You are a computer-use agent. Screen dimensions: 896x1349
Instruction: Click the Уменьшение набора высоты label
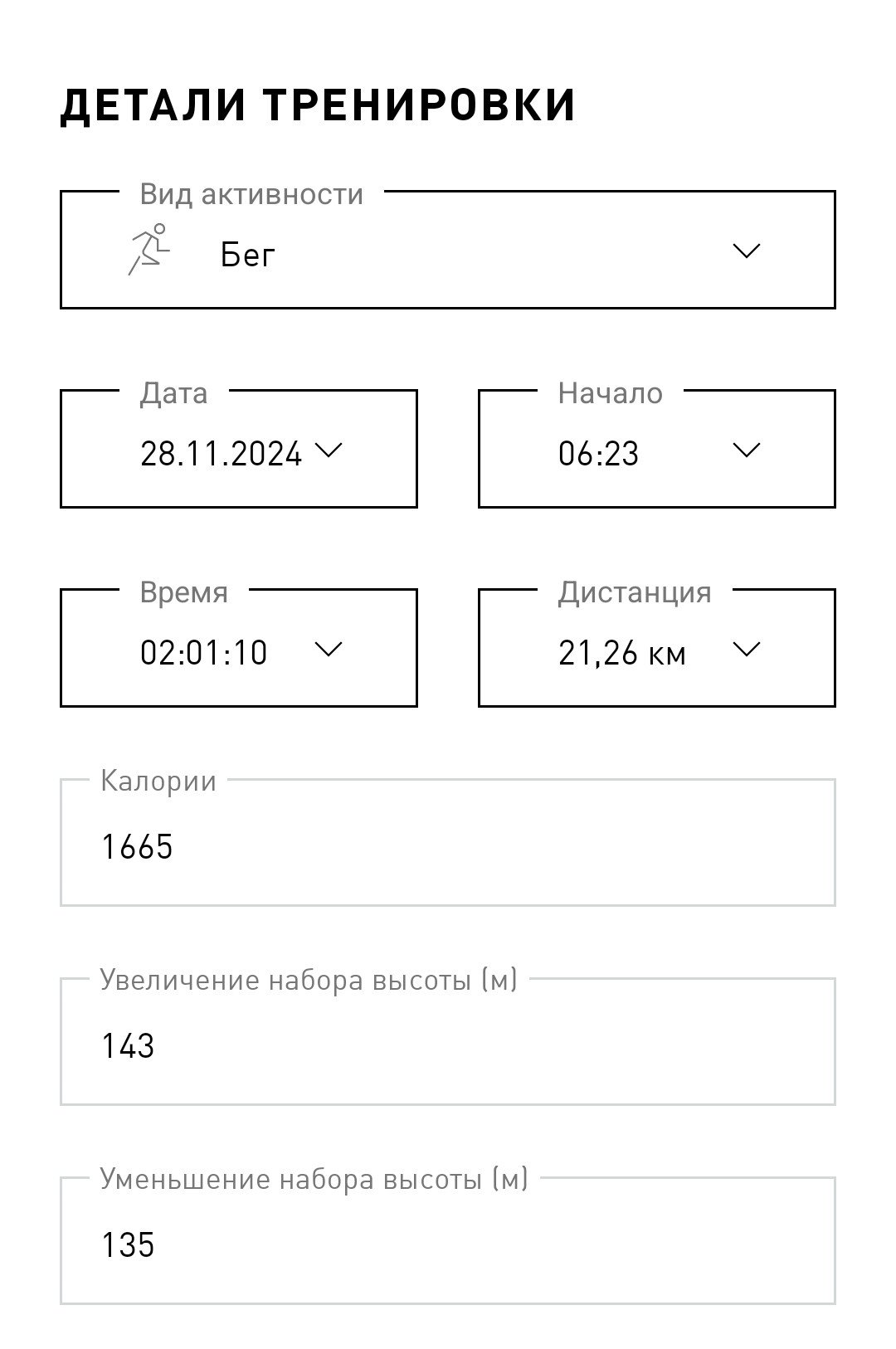click(314, 1179)
